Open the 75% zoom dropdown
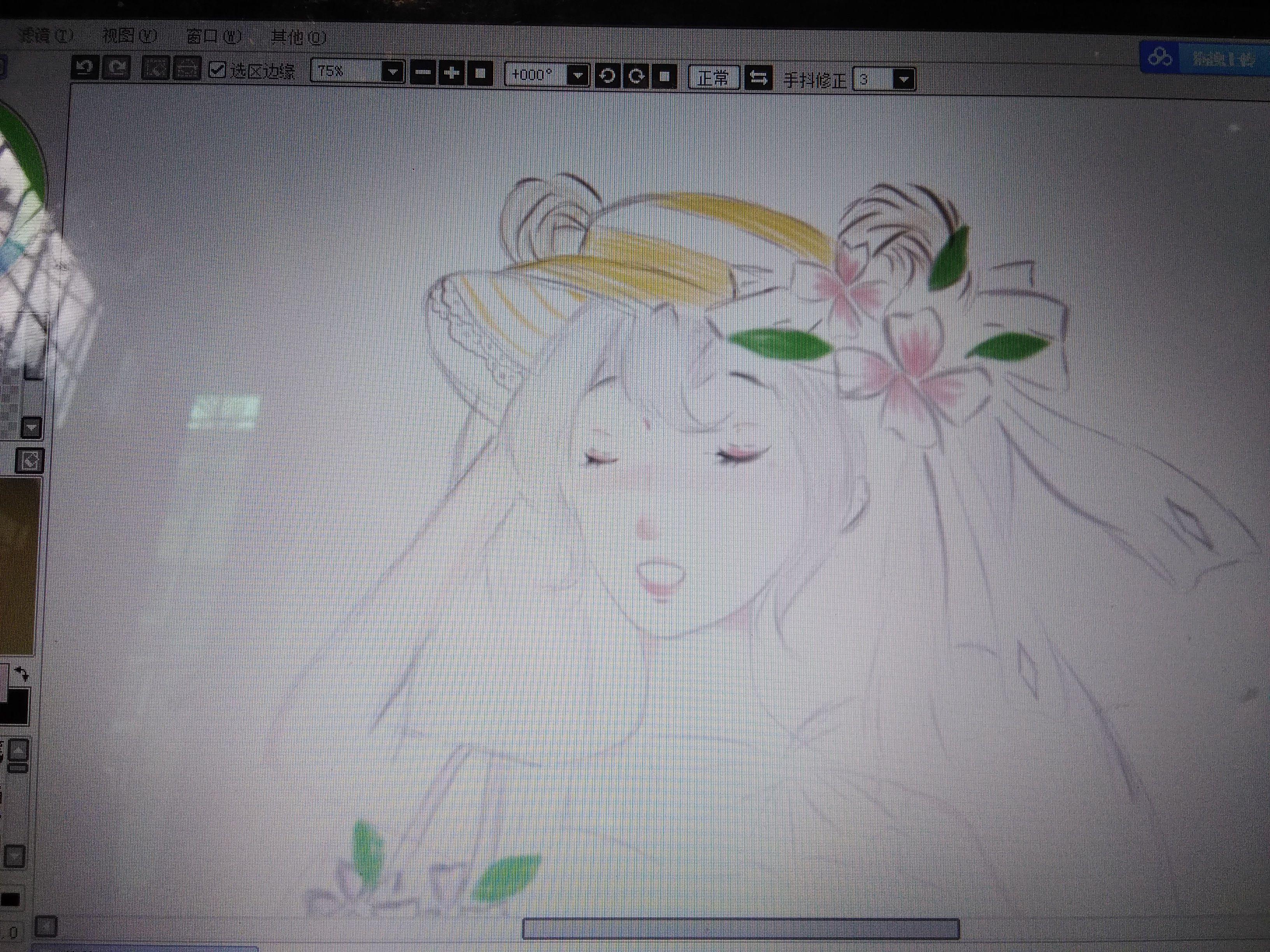The image size is (1270, 952). click(x=393, y=72)
